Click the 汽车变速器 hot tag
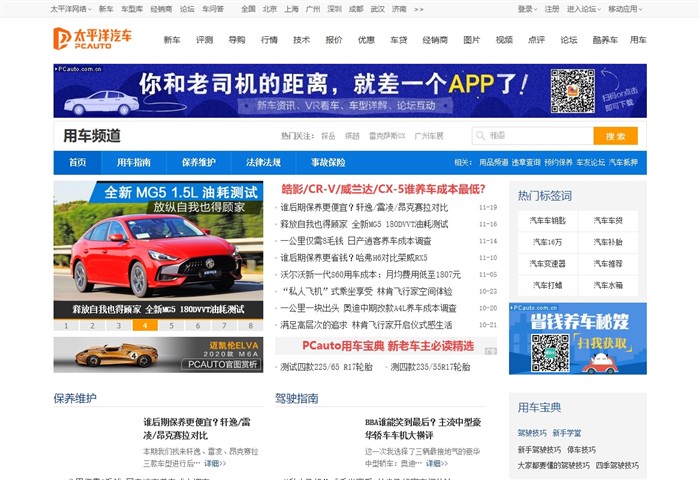Screen dimensions: 700x480 coord(547,263)
